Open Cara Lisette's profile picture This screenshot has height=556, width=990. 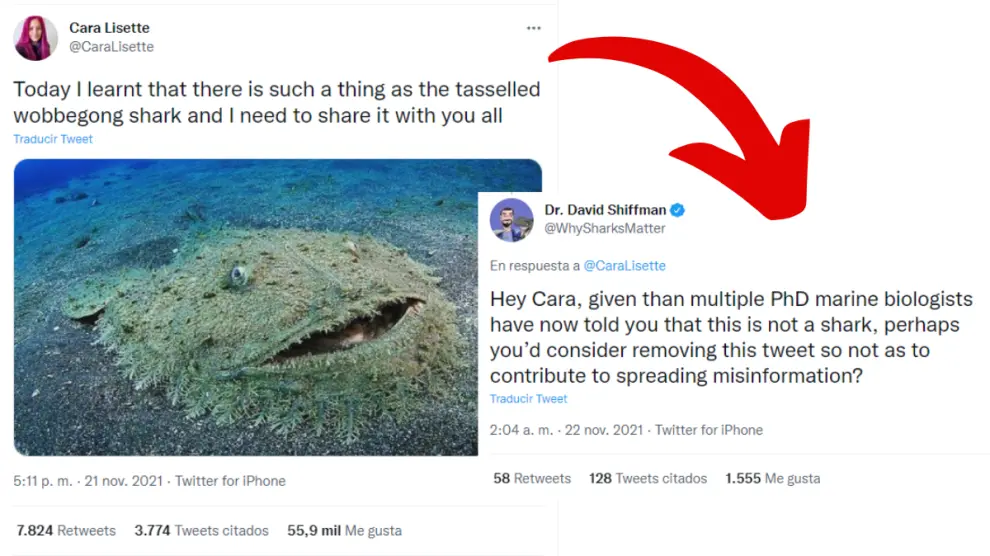pyautogui.click(x=35, y=38)
